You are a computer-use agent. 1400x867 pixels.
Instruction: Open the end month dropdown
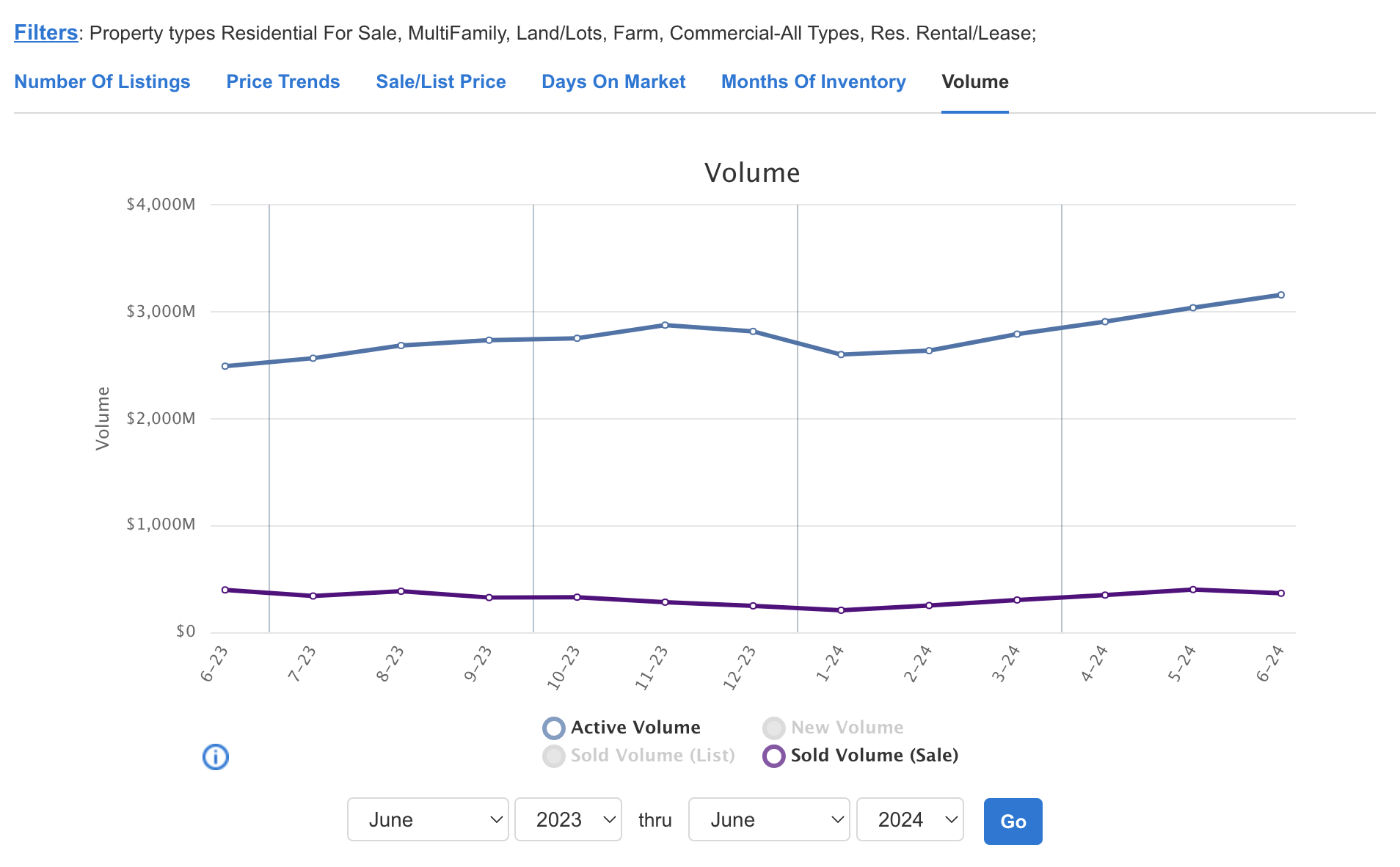(769, 819)
